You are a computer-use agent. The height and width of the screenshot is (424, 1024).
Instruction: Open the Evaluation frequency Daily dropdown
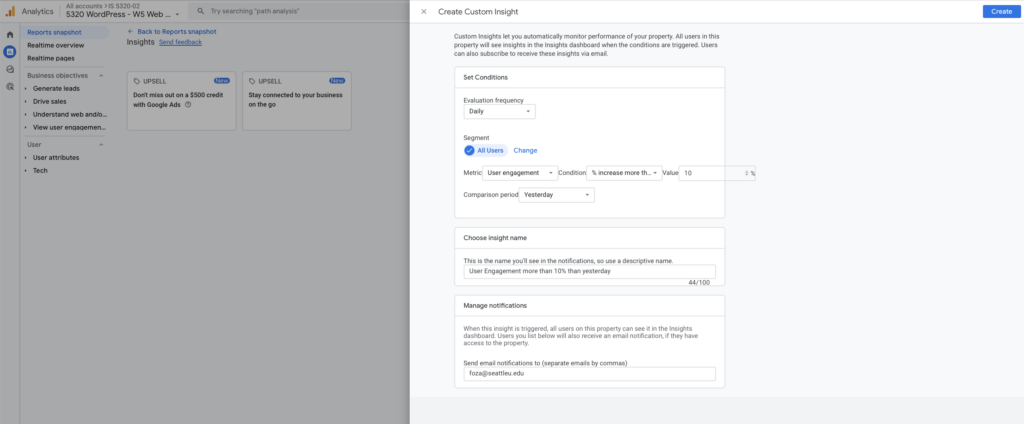point(499,112)
